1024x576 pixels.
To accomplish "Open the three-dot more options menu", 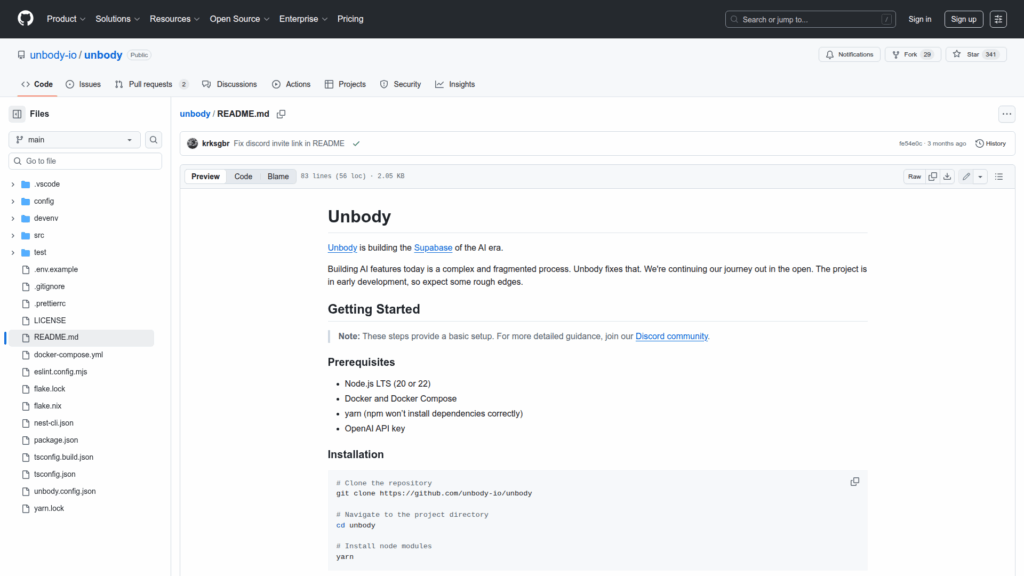I will 1006,114.
